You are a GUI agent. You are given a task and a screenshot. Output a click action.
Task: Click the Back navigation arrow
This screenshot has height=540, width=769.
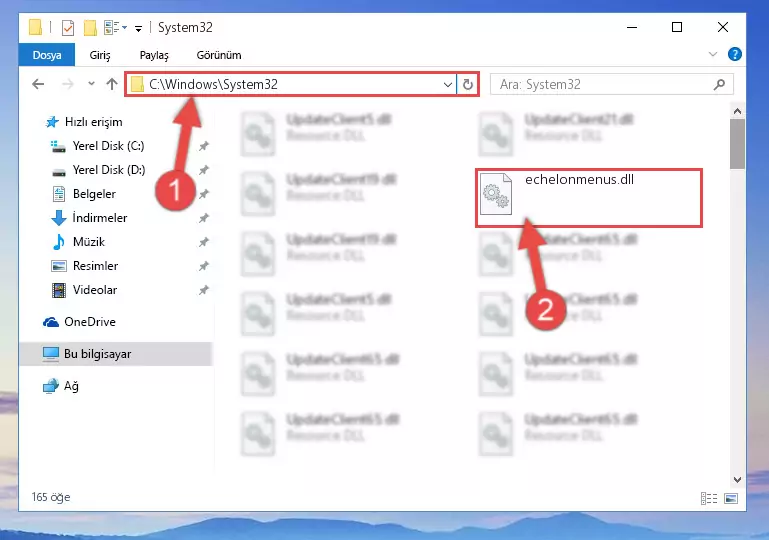coord(38,84)
